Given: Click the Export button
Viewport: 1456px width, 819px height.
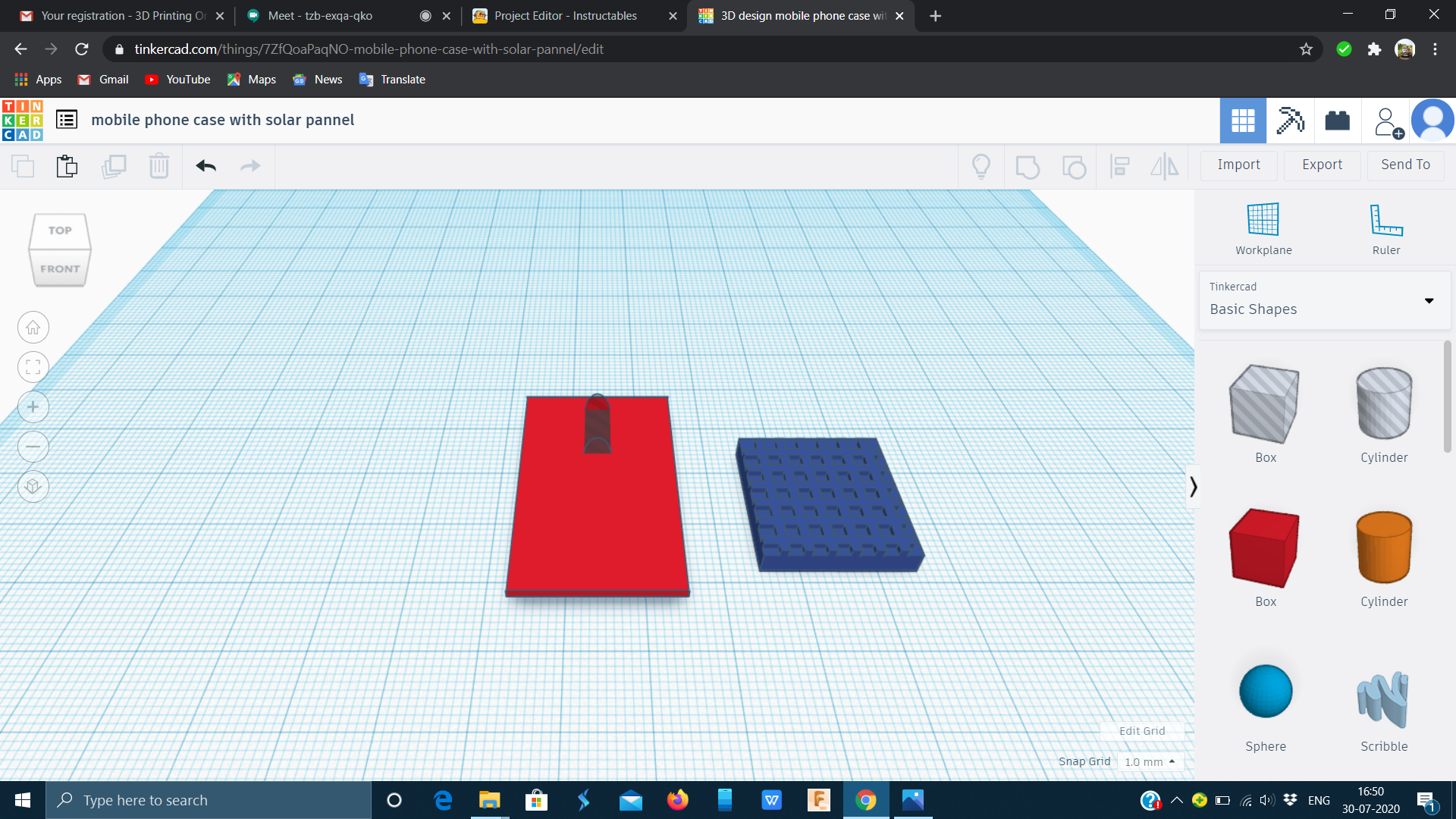Looking at the screenshot, I should pos(1322,165).
